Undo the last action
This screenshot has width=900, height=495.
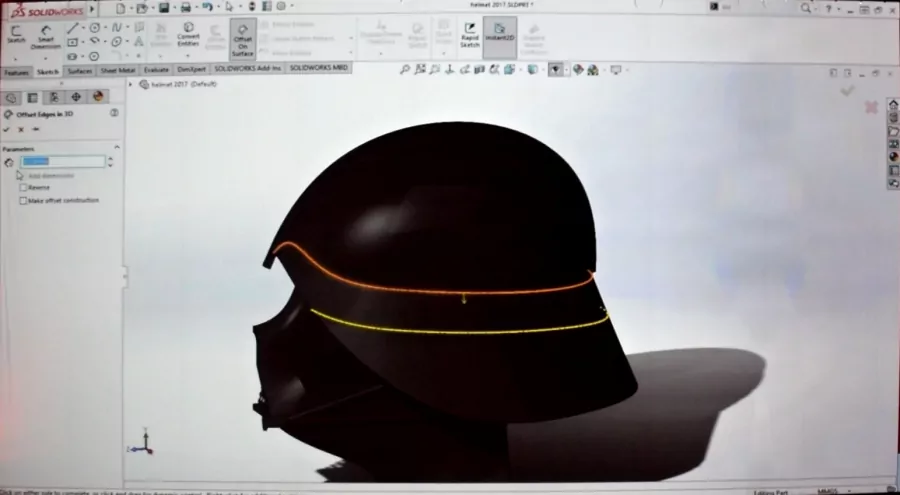pos(207,7)
